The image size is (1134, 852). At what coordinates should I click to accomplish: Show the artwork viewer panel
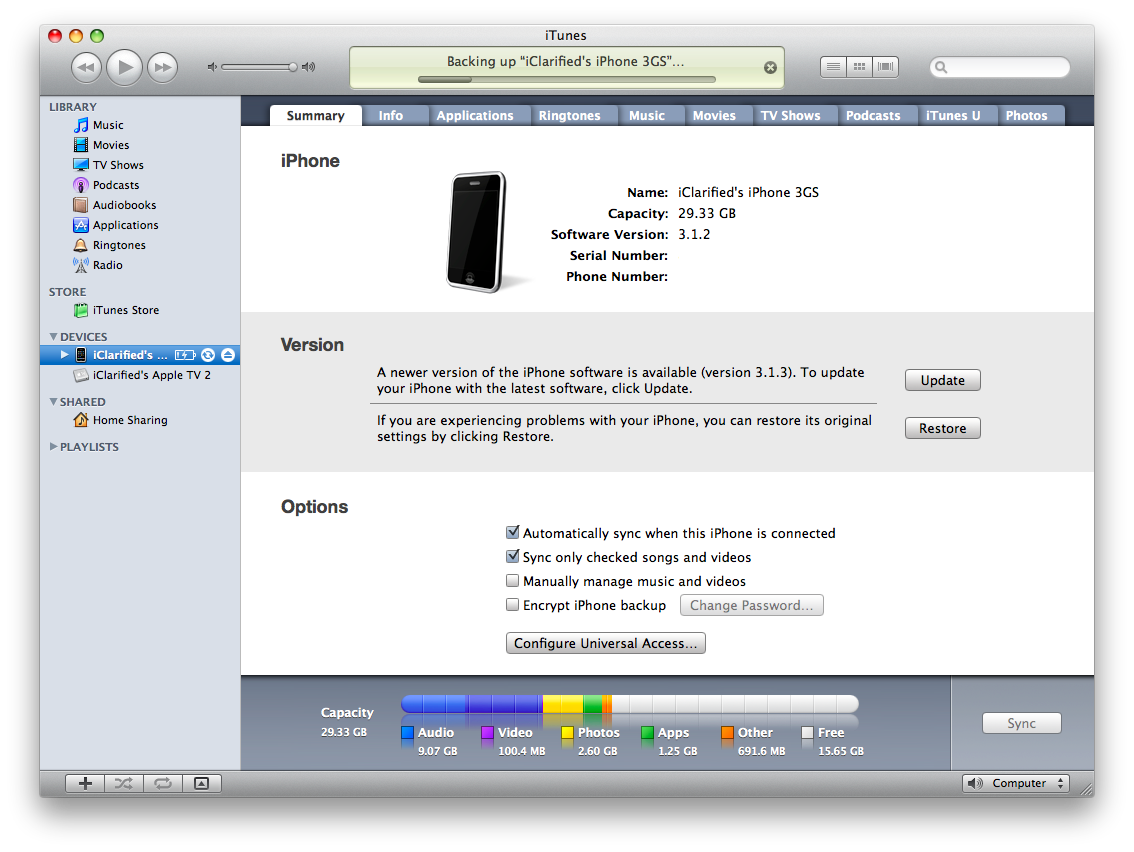pos(201,784)
